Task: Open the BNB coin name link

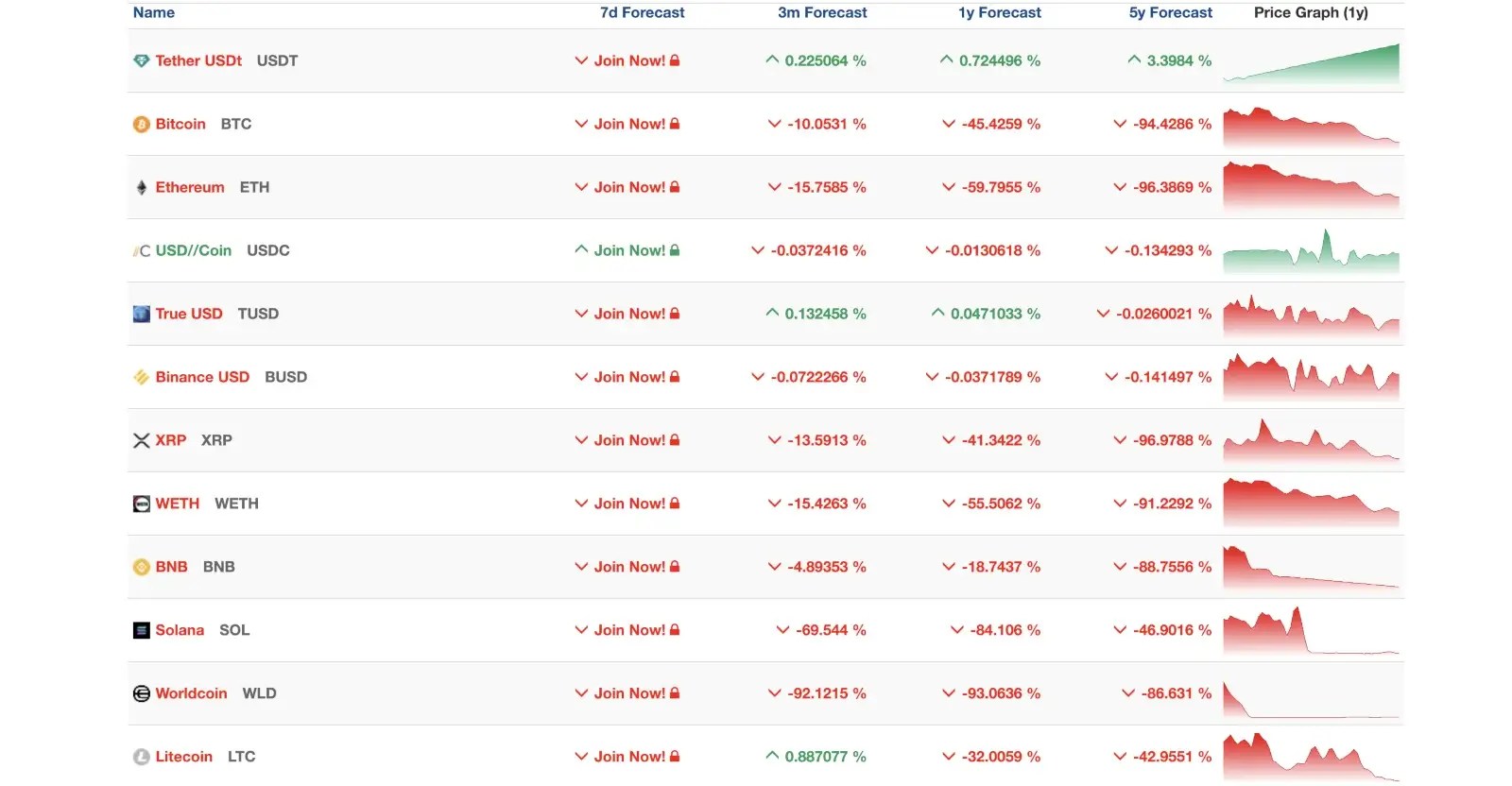Action: click(172, 567)
